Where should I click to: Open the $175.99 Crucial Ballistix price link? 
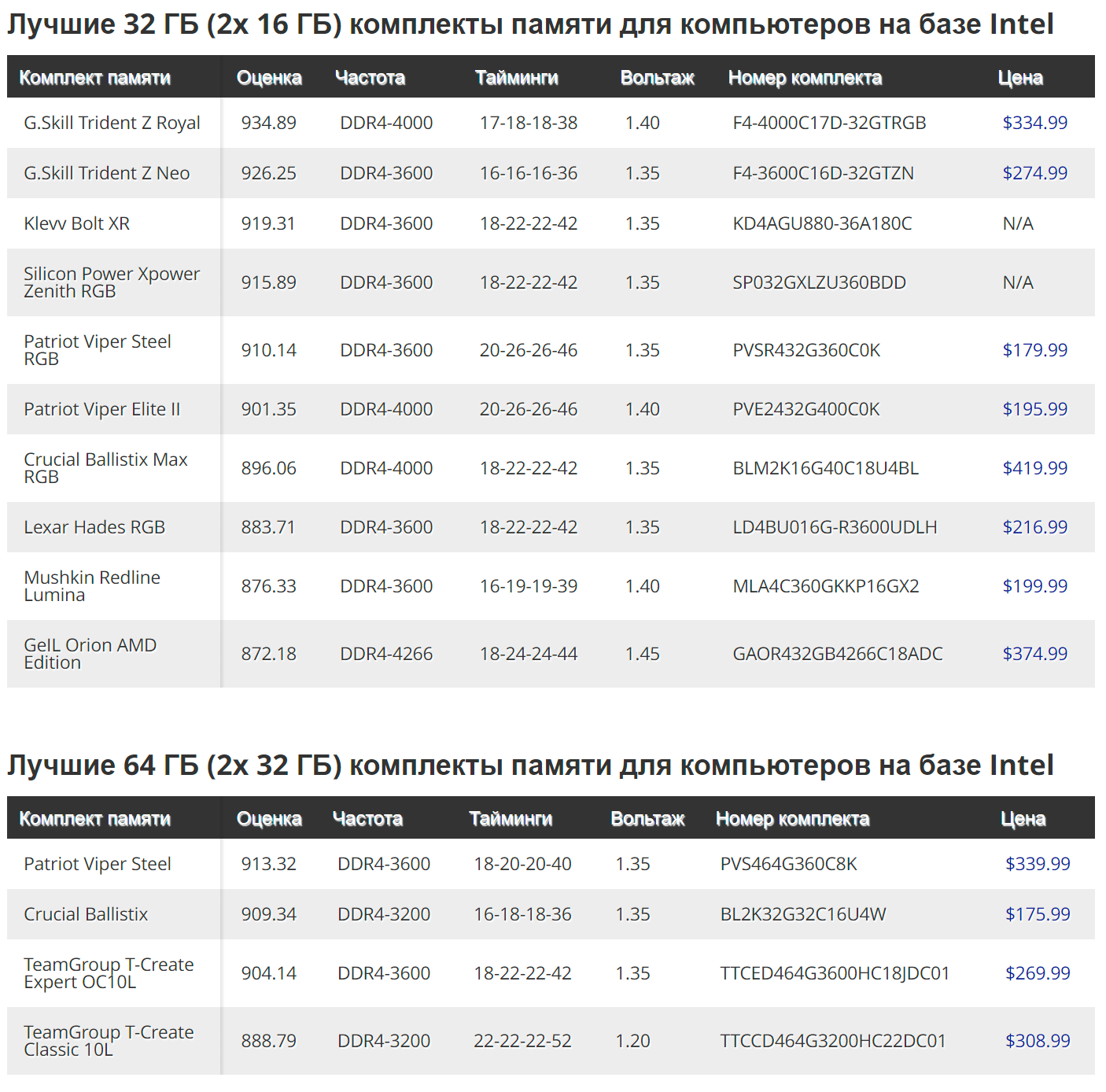click(1038, 914)
